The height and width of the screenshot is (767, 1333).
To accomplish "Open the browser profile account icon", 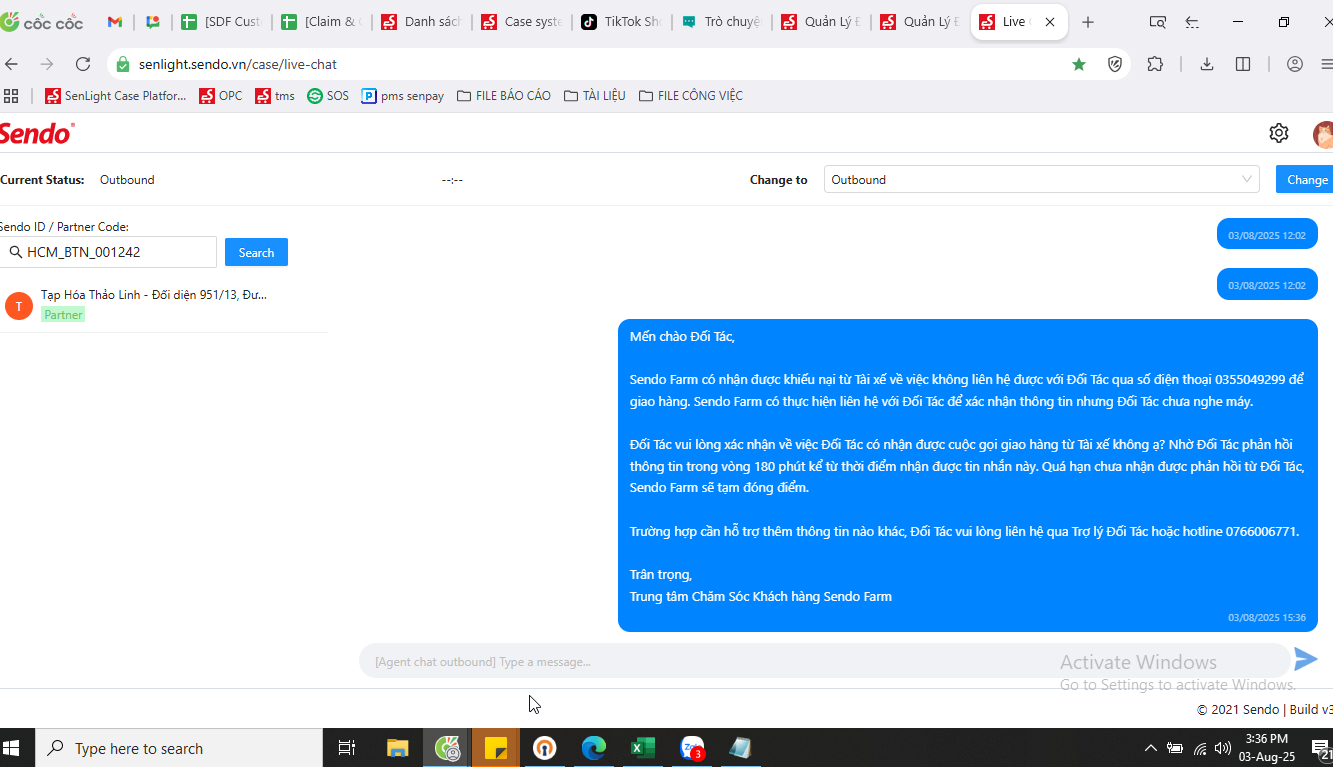I will tap(1295, 64).
